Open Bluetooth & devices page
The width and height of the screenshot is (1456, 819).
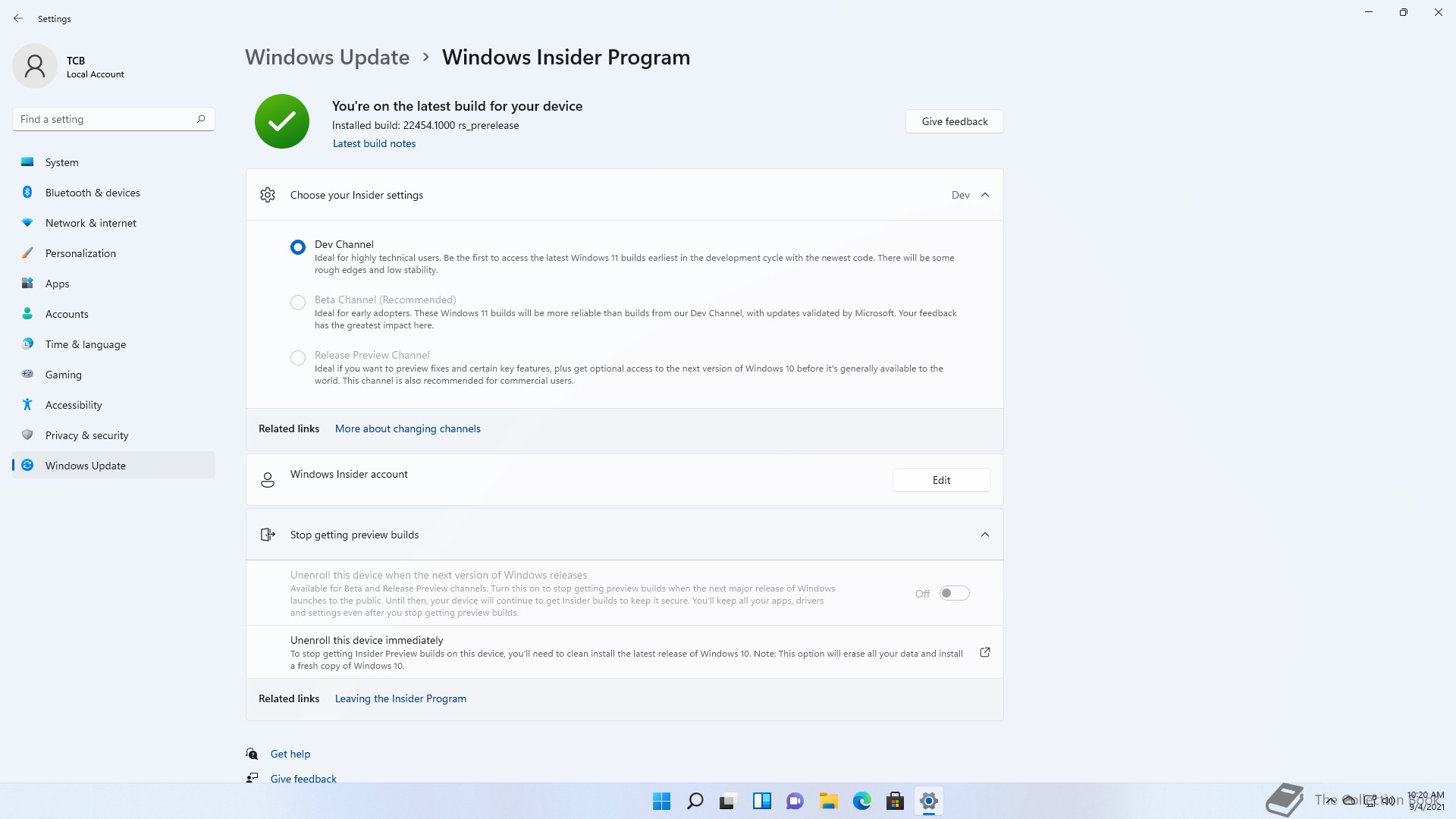click(114, 193)
